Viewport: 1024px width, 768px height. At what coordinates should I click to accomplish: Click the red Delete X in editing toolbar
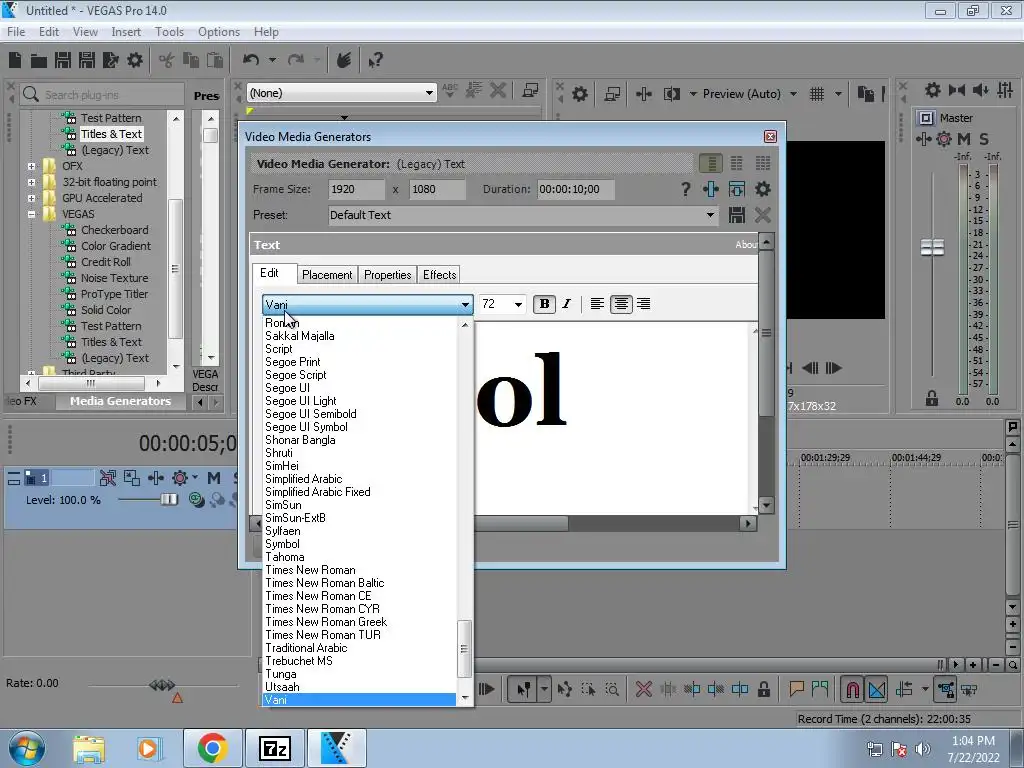click(643, 689)
